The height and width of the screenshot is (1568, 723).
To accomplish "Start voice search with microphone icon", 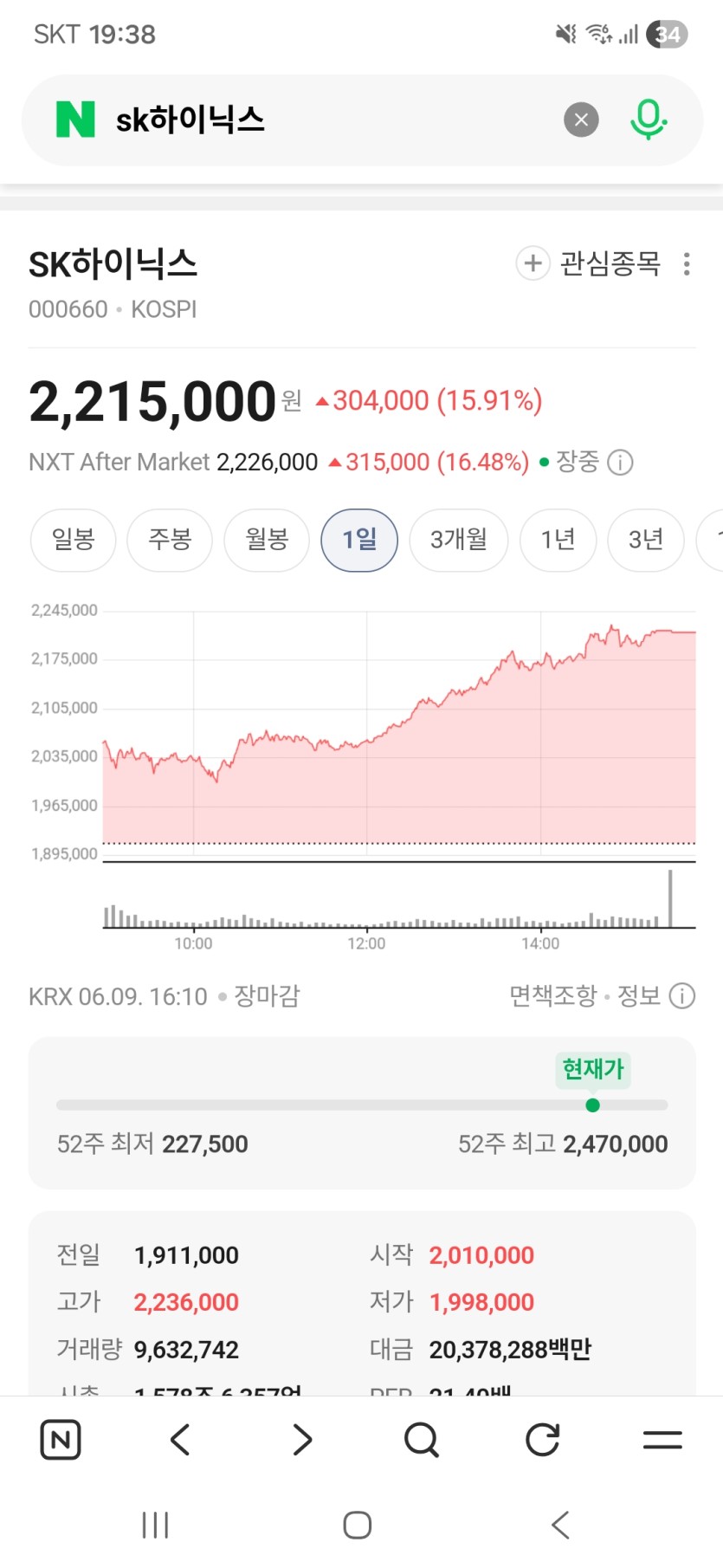I will tap(648, 120).
